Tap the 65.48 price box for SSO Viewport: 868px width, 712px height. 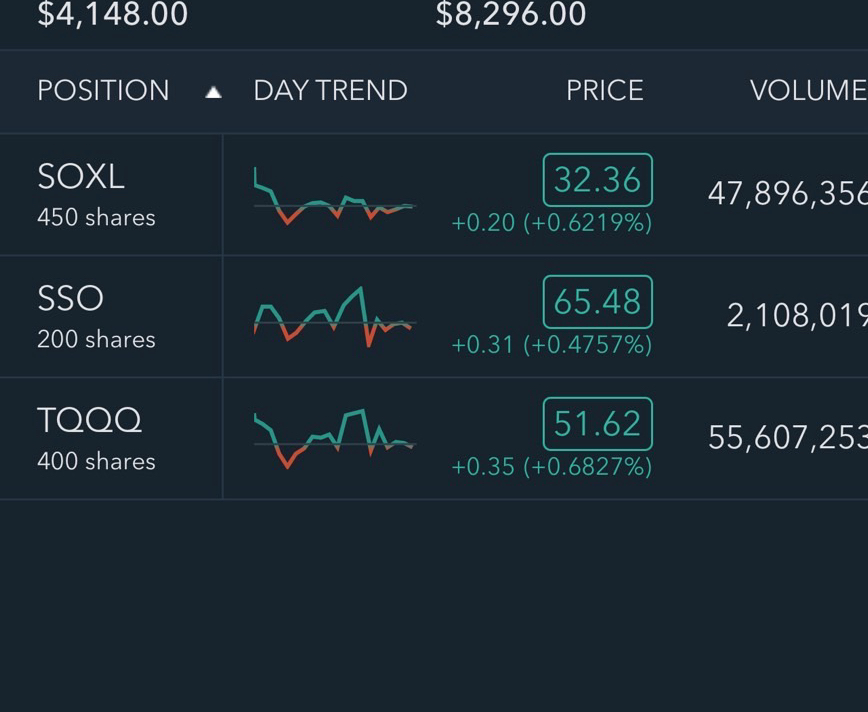[598, 302]
